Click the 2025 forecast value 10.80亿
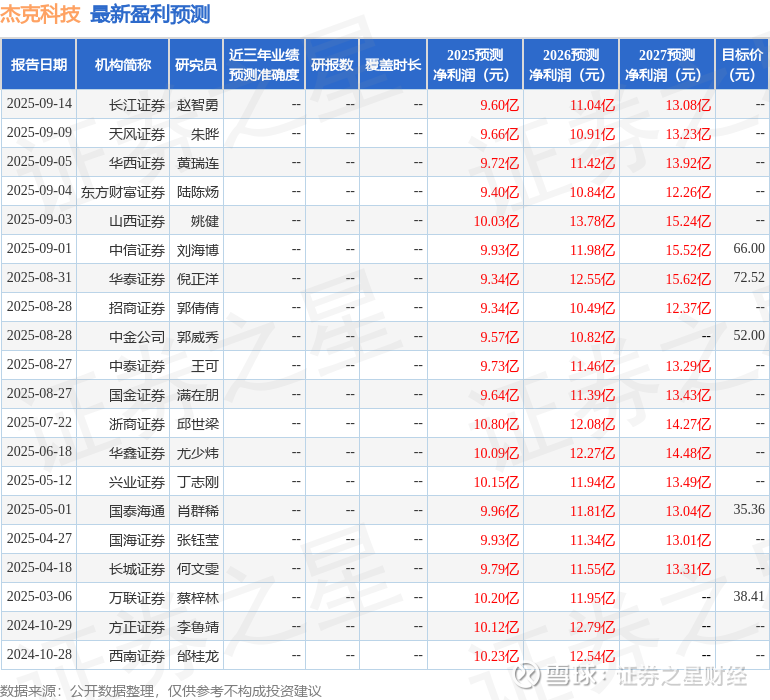This screenshot has height=700, width=770. click(x=496, y=424)
